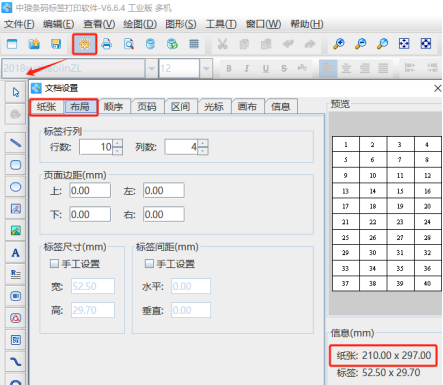Toggle Strikethrough formatting
Image resolution: width=443 pixels, height=385 pixels.
pos(284,68)
